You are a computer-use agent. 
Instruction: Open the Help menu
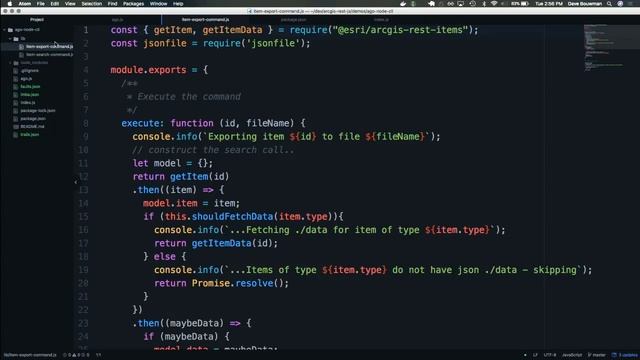[178, 4]
